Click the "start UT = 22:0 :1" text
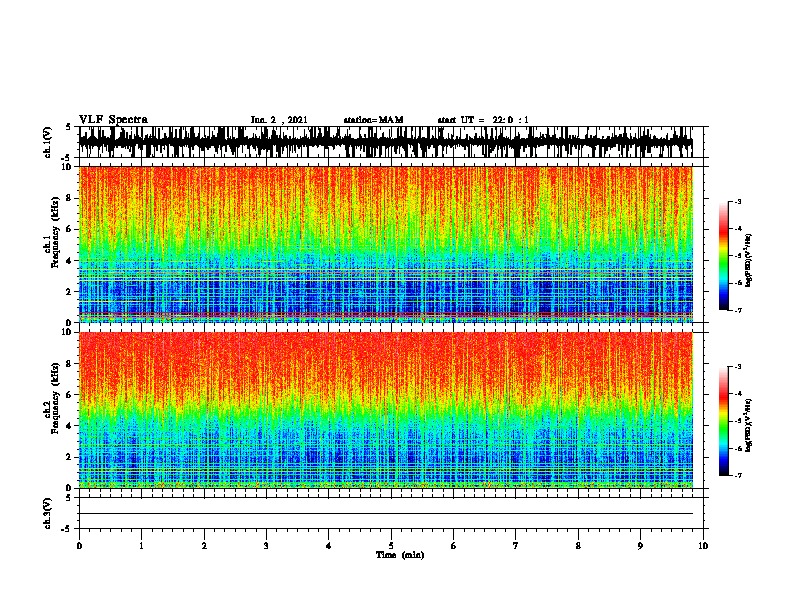This screenshot has width=792, height=612. tap(483, 120)
